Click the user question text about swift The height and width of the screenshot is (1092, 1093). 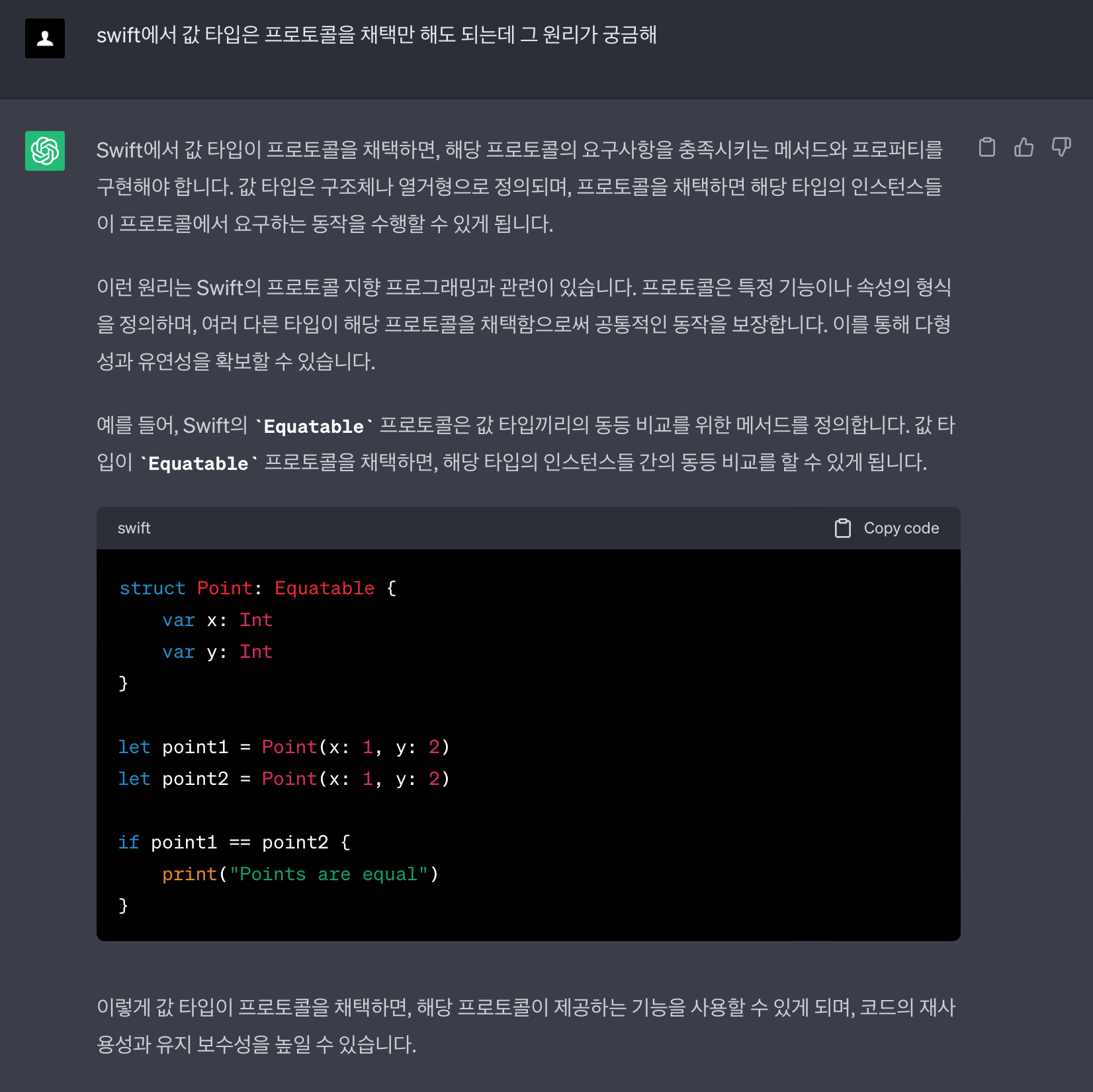(x=376, y=35)
